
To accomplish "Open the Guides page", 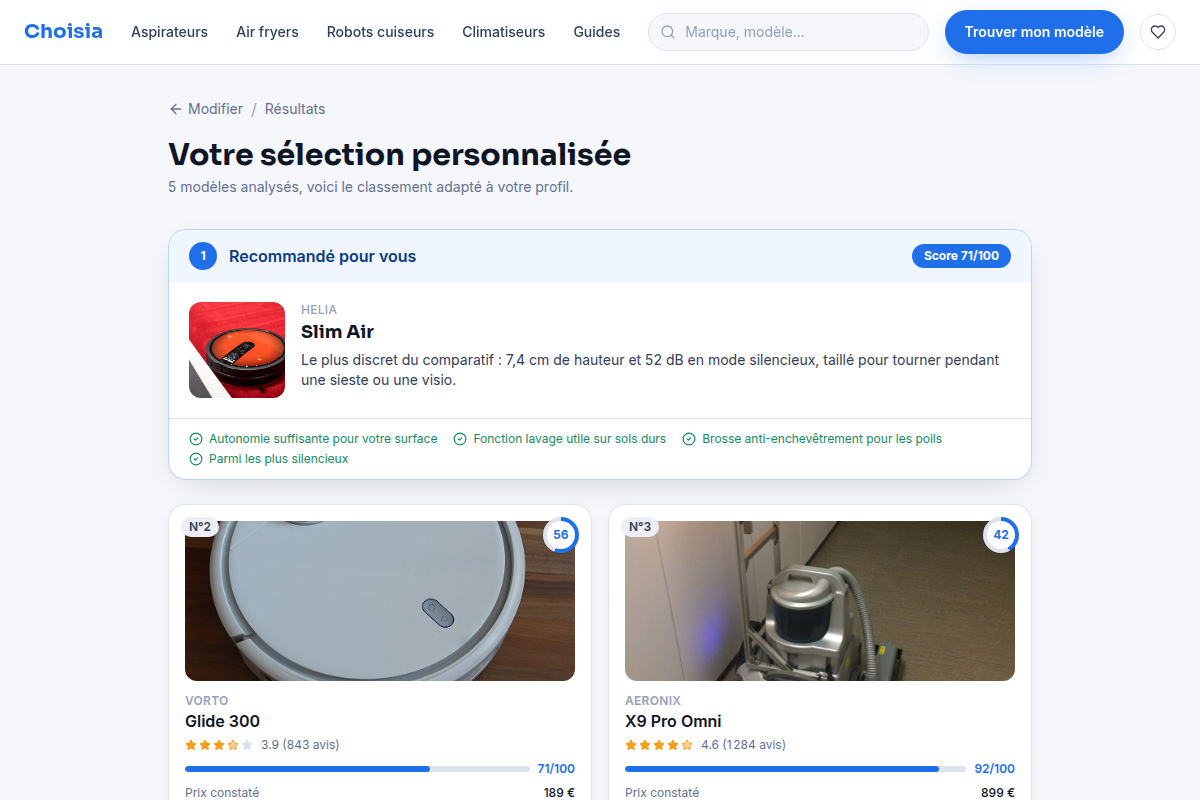I will tap(597, 32).
